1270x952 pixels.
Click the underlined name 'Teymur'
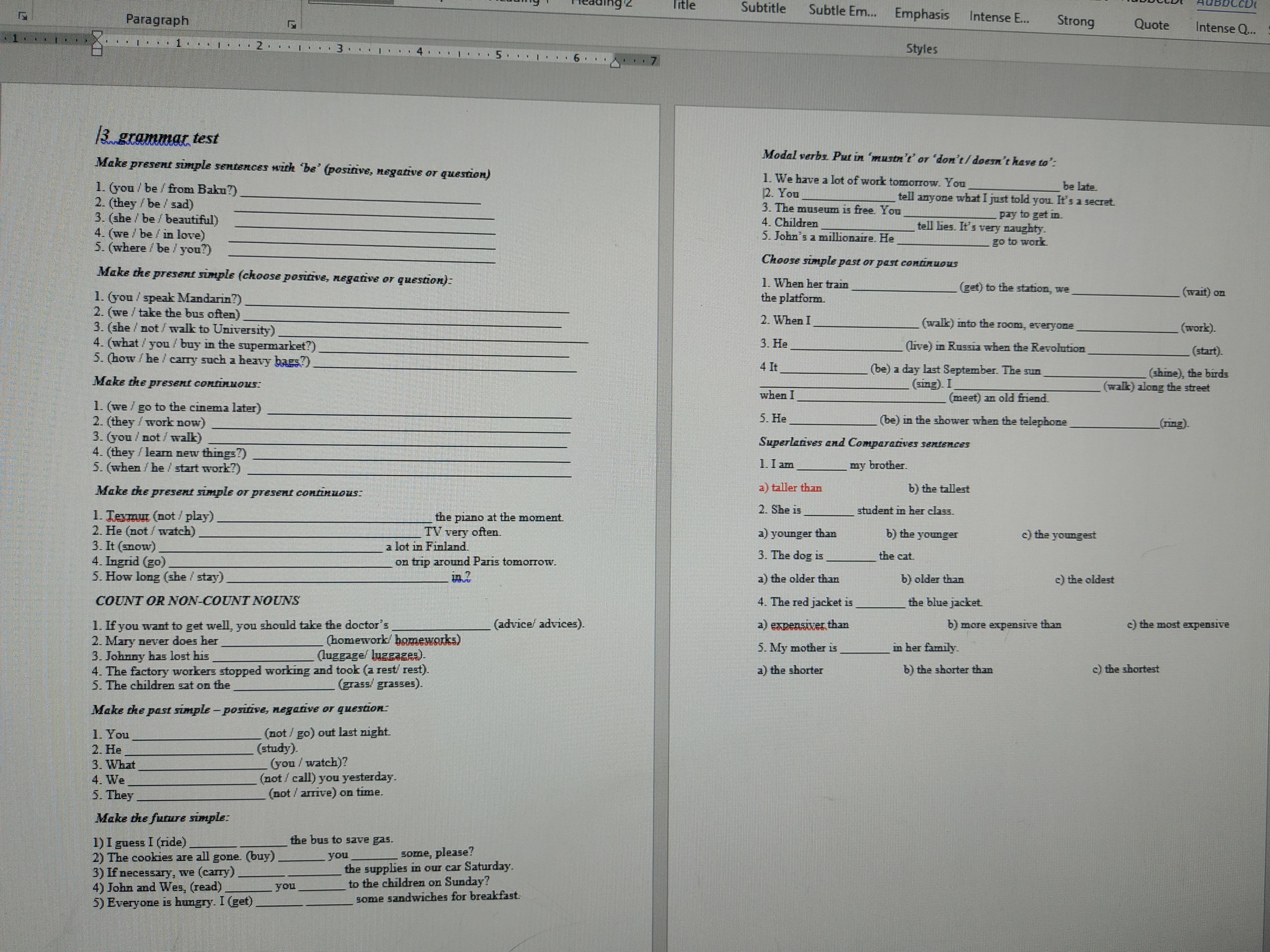pos(128,515)
